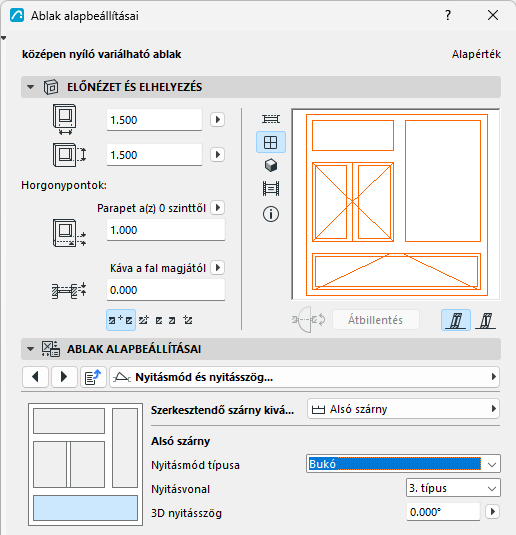Go to the next settings page
The image size is (516, 535).
64,377
